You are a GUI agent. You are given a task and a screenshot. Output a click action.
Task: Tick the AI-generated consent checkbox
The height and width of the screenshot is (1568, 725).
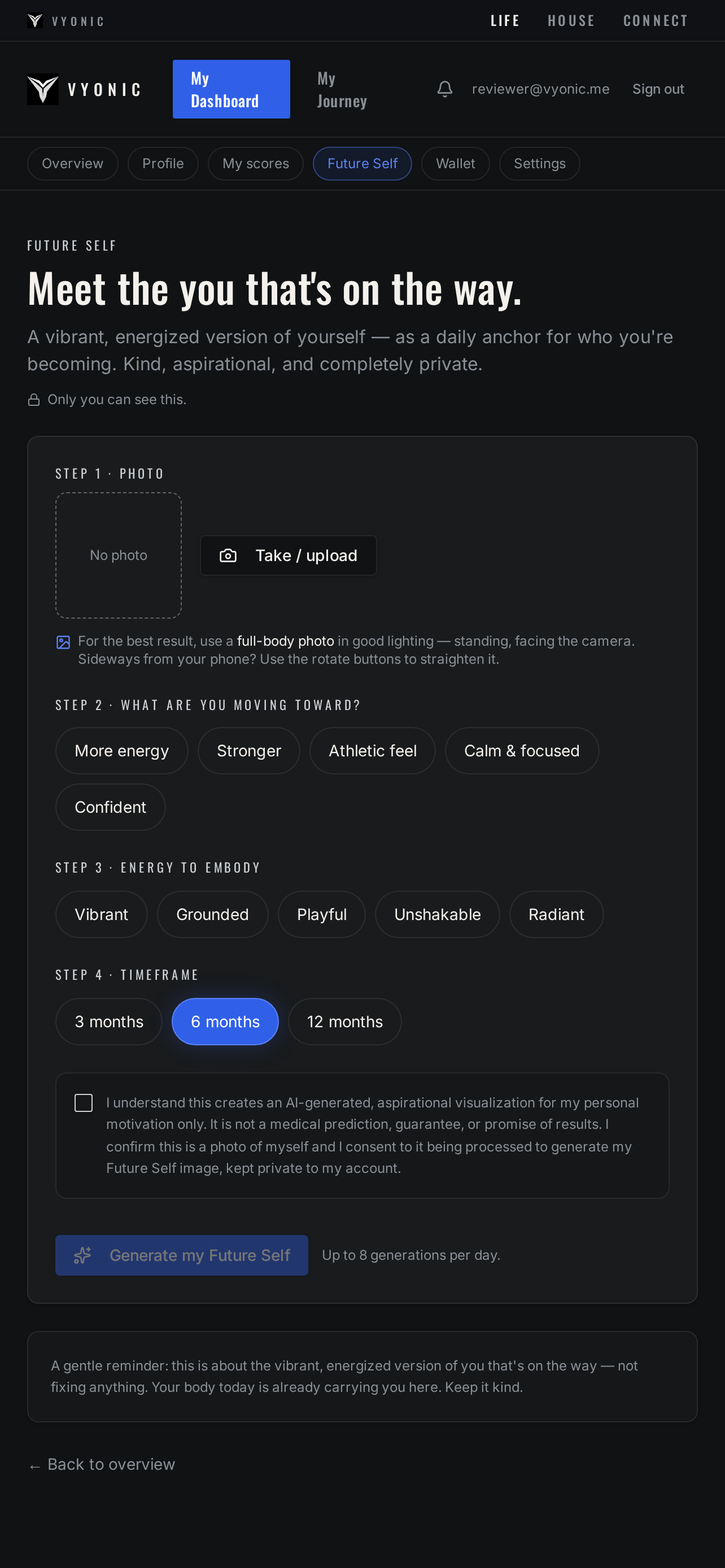84,1102
